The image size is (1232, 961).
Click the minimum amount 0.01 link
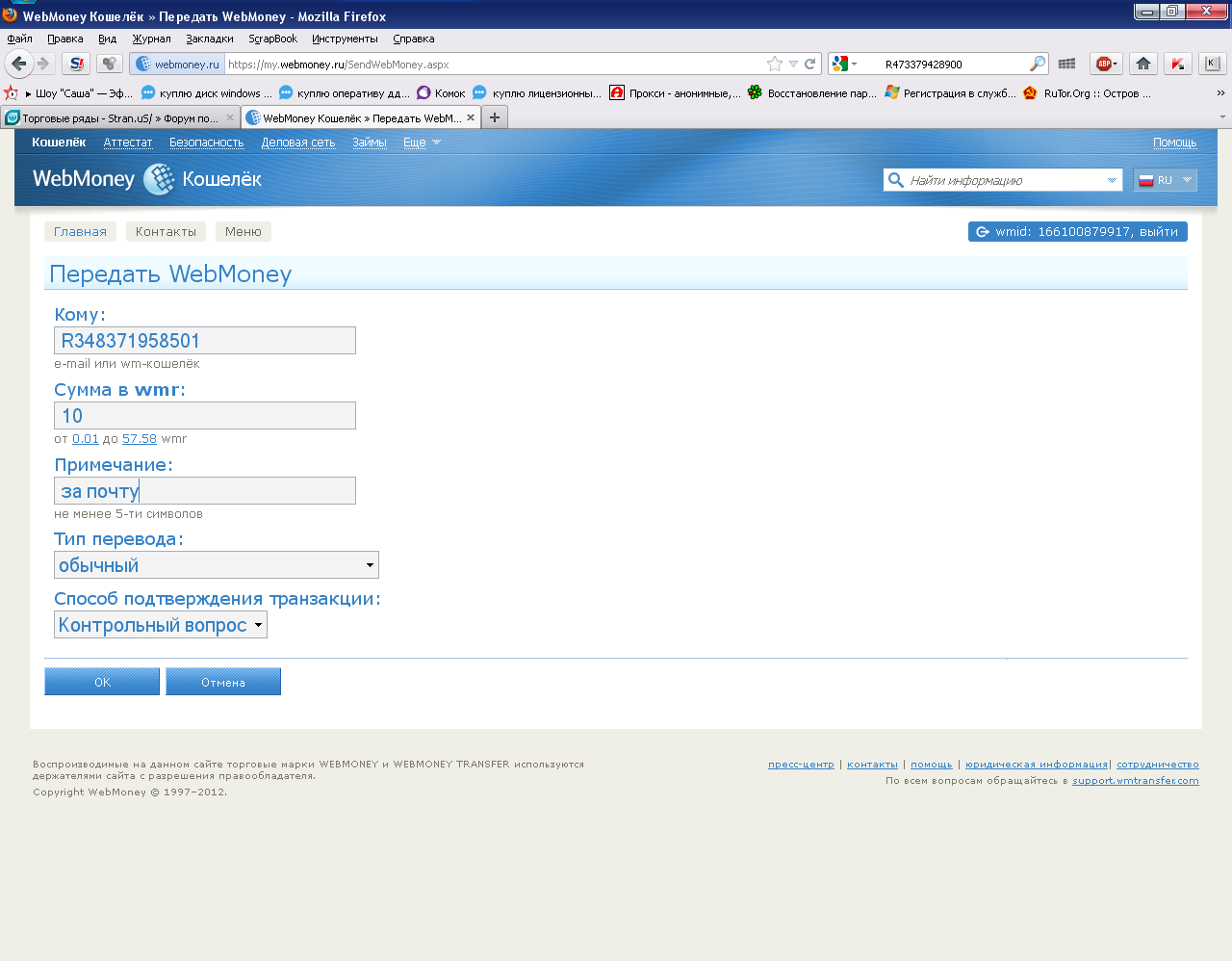(86, 438)
